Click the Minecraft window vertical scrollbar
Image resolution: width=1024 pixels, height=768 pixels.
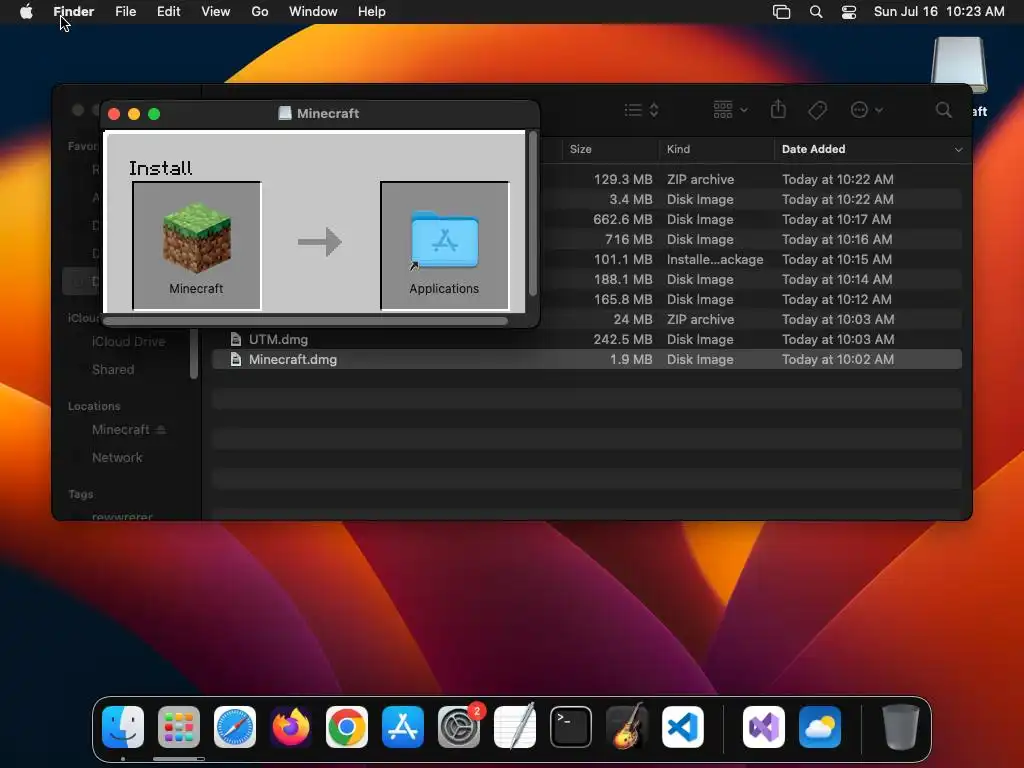tap(533, 214)
